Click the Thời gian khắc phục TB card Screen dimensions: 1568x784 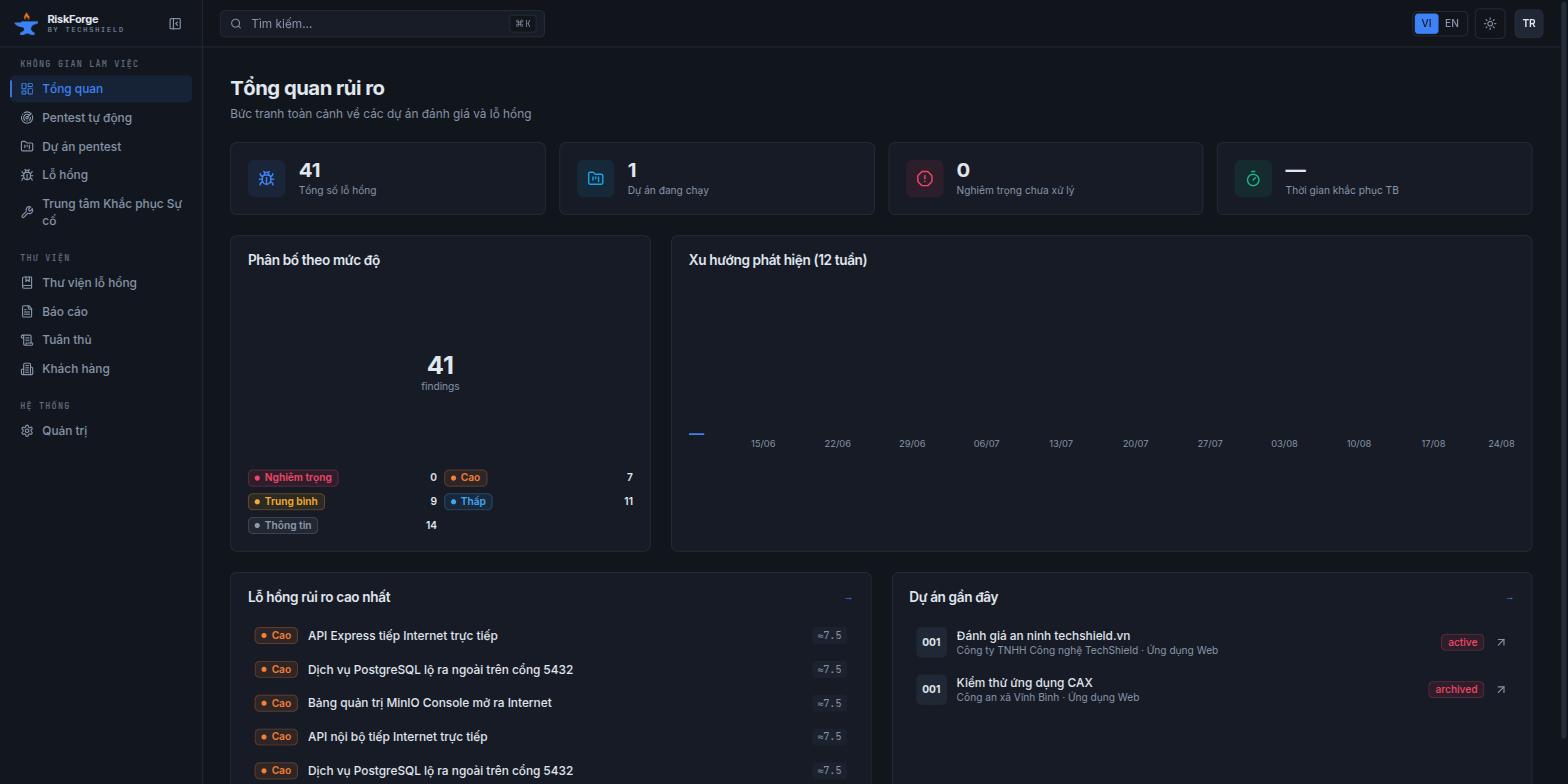(x=1374, y=178)
